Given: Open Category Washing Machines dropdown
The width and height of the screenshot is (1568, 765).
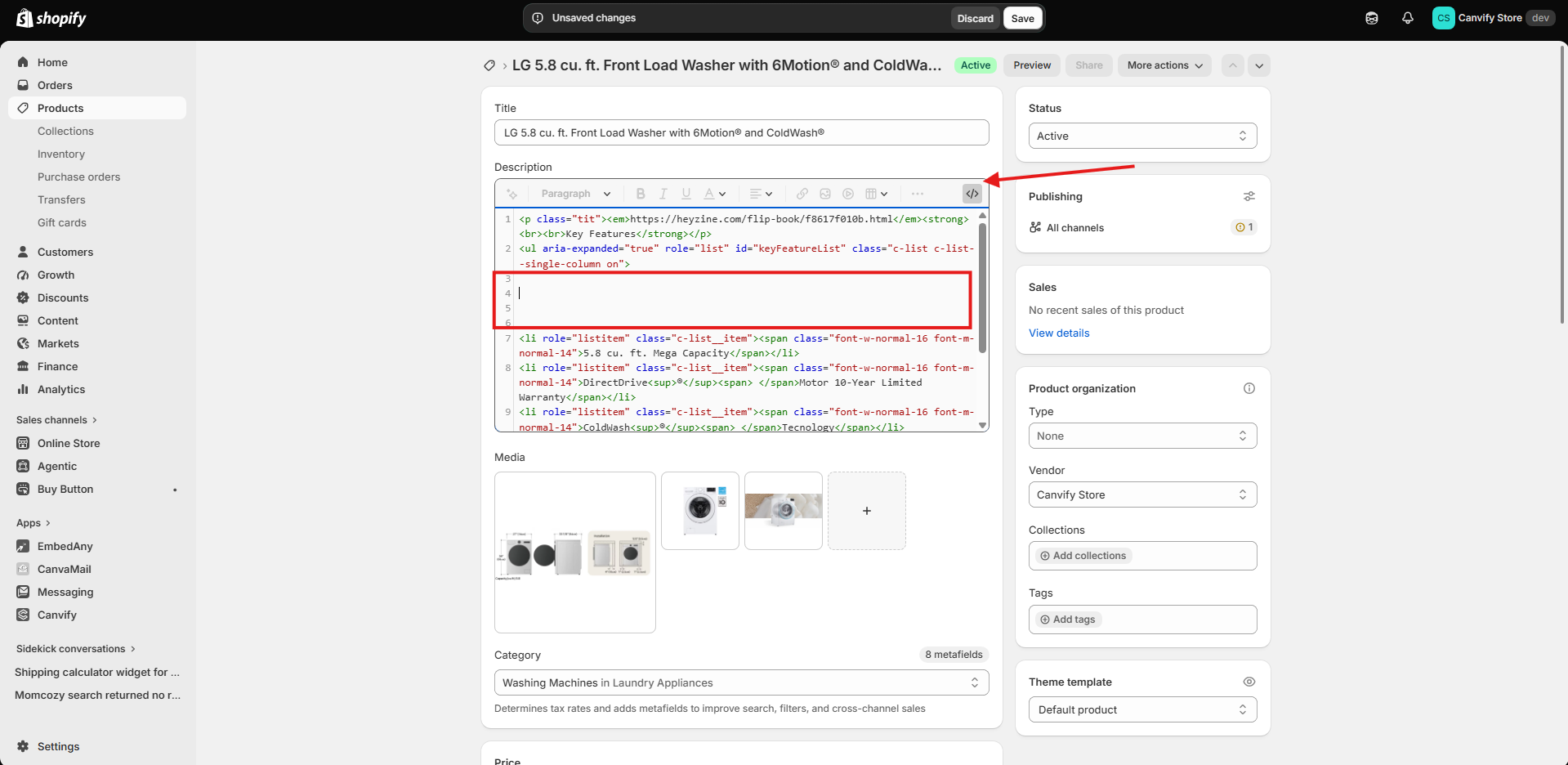Looking at the screenshot, I should [x=741, y=682].
